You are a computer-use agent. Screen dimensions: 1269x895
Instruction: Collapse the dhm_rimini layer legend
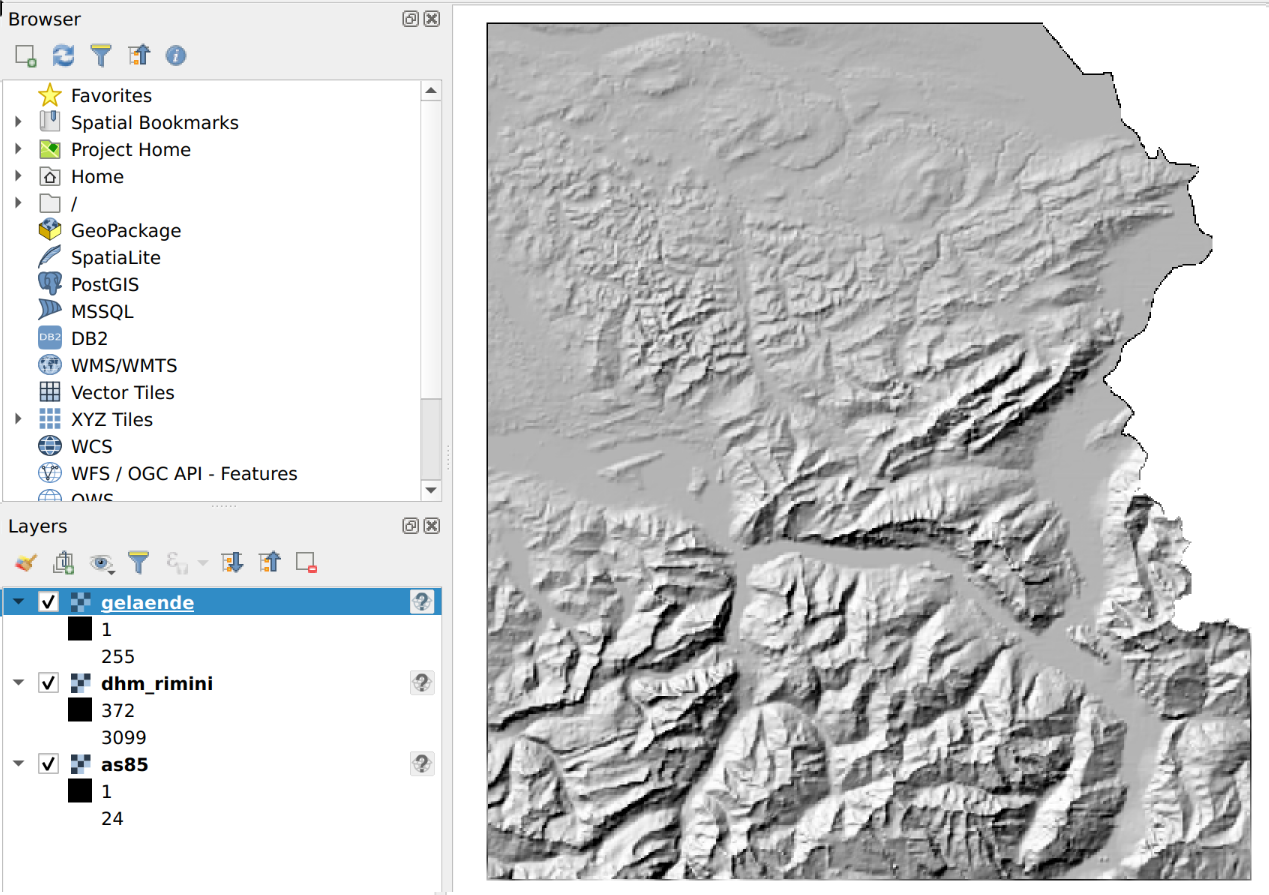click(x=18, y=683)
